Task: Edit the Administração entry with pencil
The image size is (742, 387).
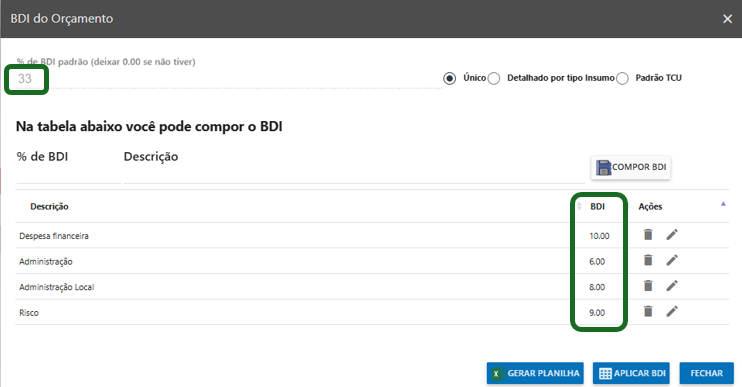Action: point(672,260)
